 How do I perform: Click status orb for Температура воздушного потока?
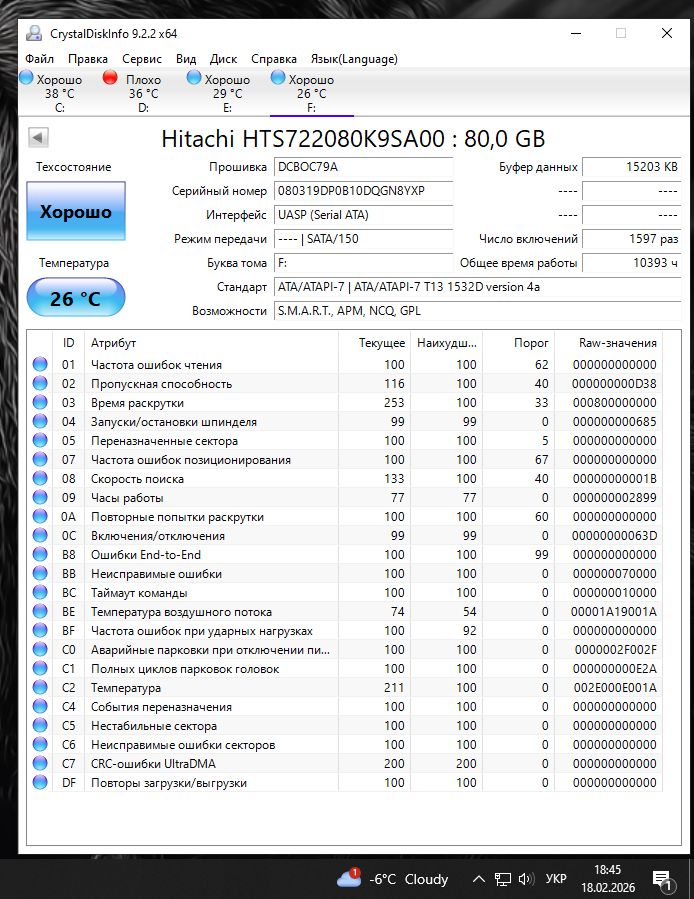click(40, 611)
